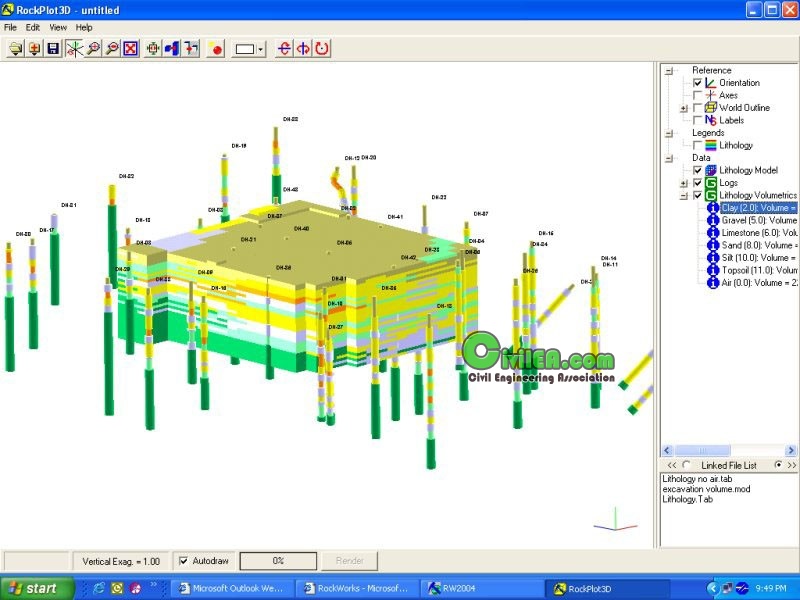Click the RockPlot3D taskbar button
This screenshot has width=800, height=600.
(607, 588)
